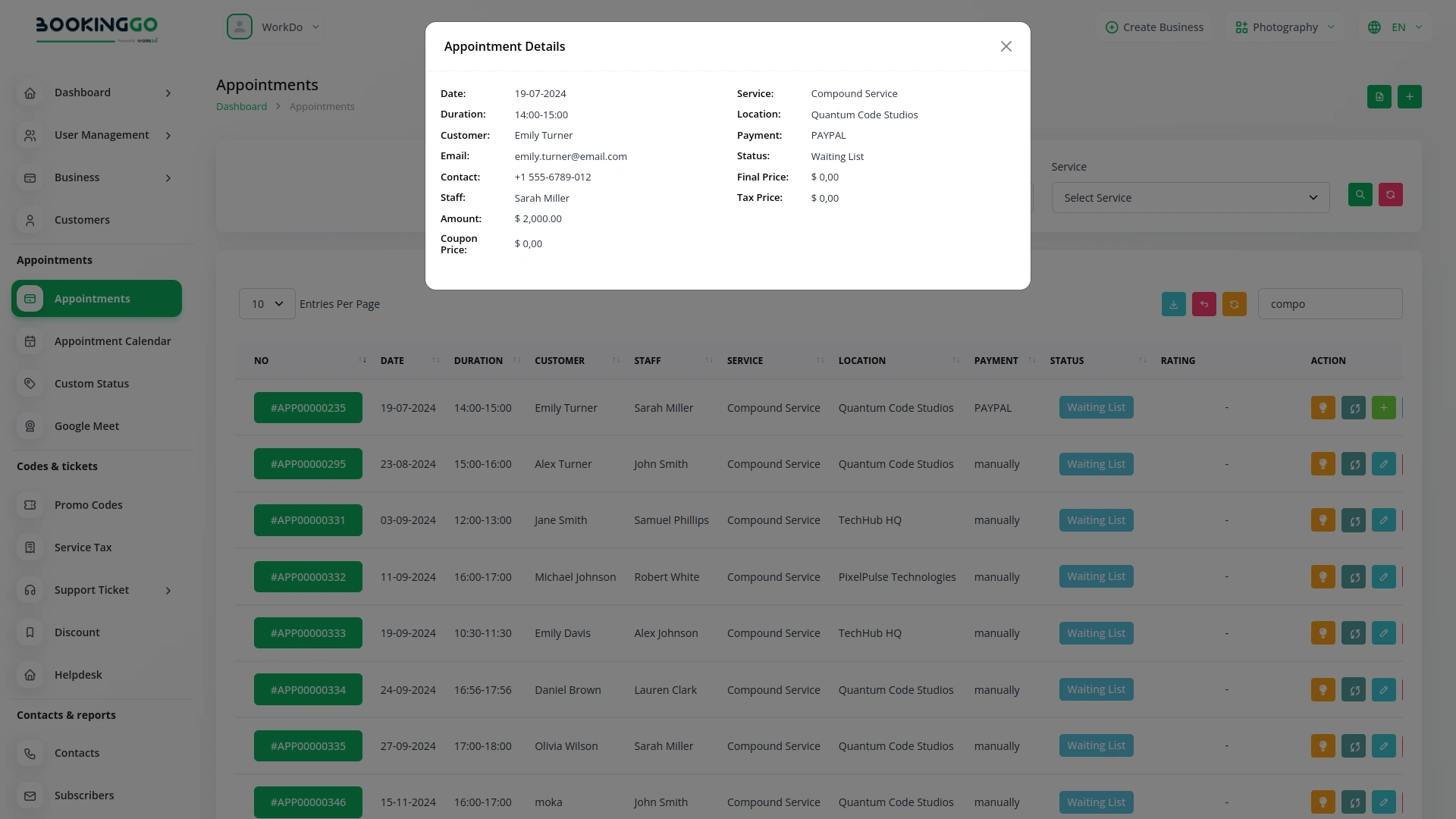Click the green plus action for #APP00000235
This screenshot has height=819, width=1456.
click(x=1384, y=407)
